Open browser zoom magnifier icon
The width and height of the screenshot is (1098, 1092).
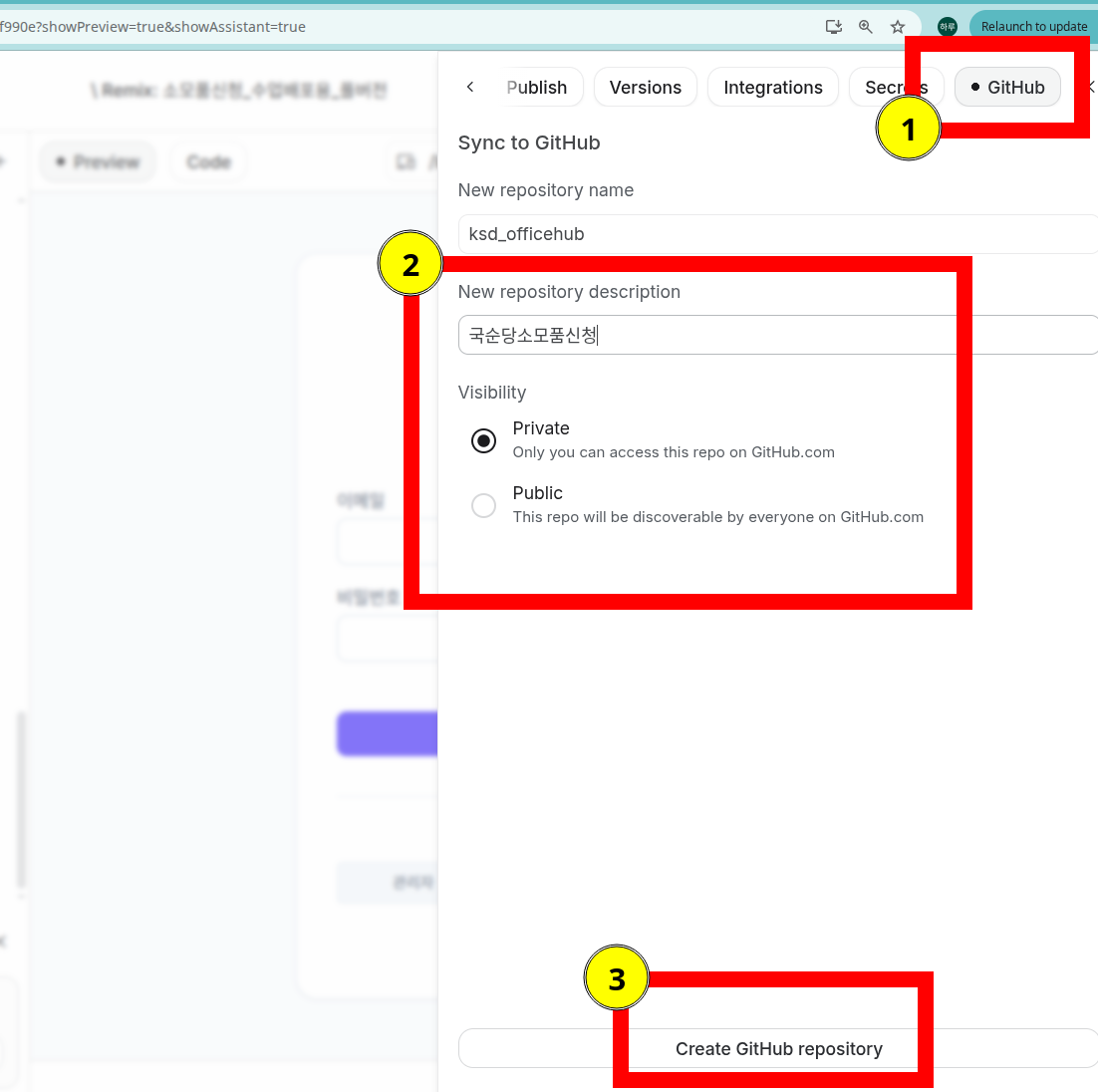pos(866,27)
